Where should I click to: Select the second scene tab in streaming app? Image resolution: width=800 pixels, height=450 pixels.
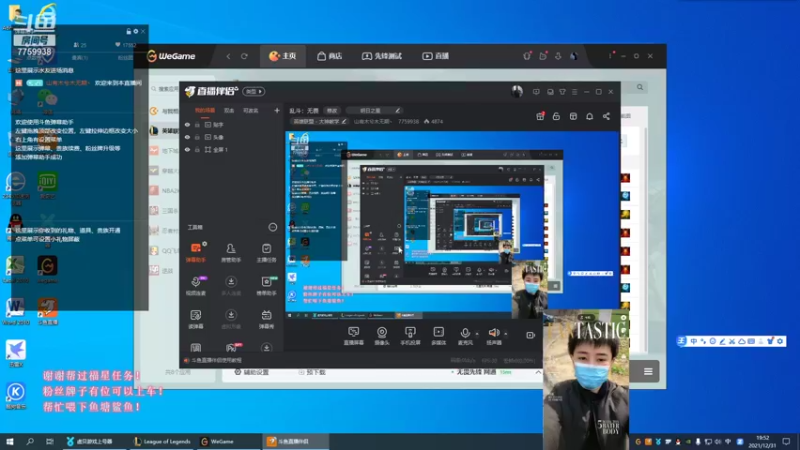pyautogui.click(x=229, y=110)
